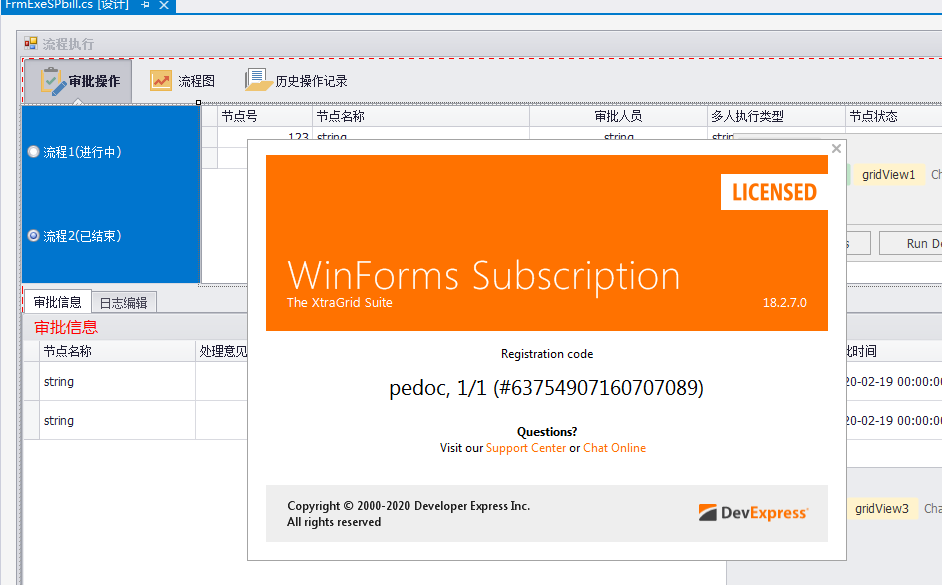Click the gridView1 label tag
The image size is (942, 585).
[x=888, y=174]
